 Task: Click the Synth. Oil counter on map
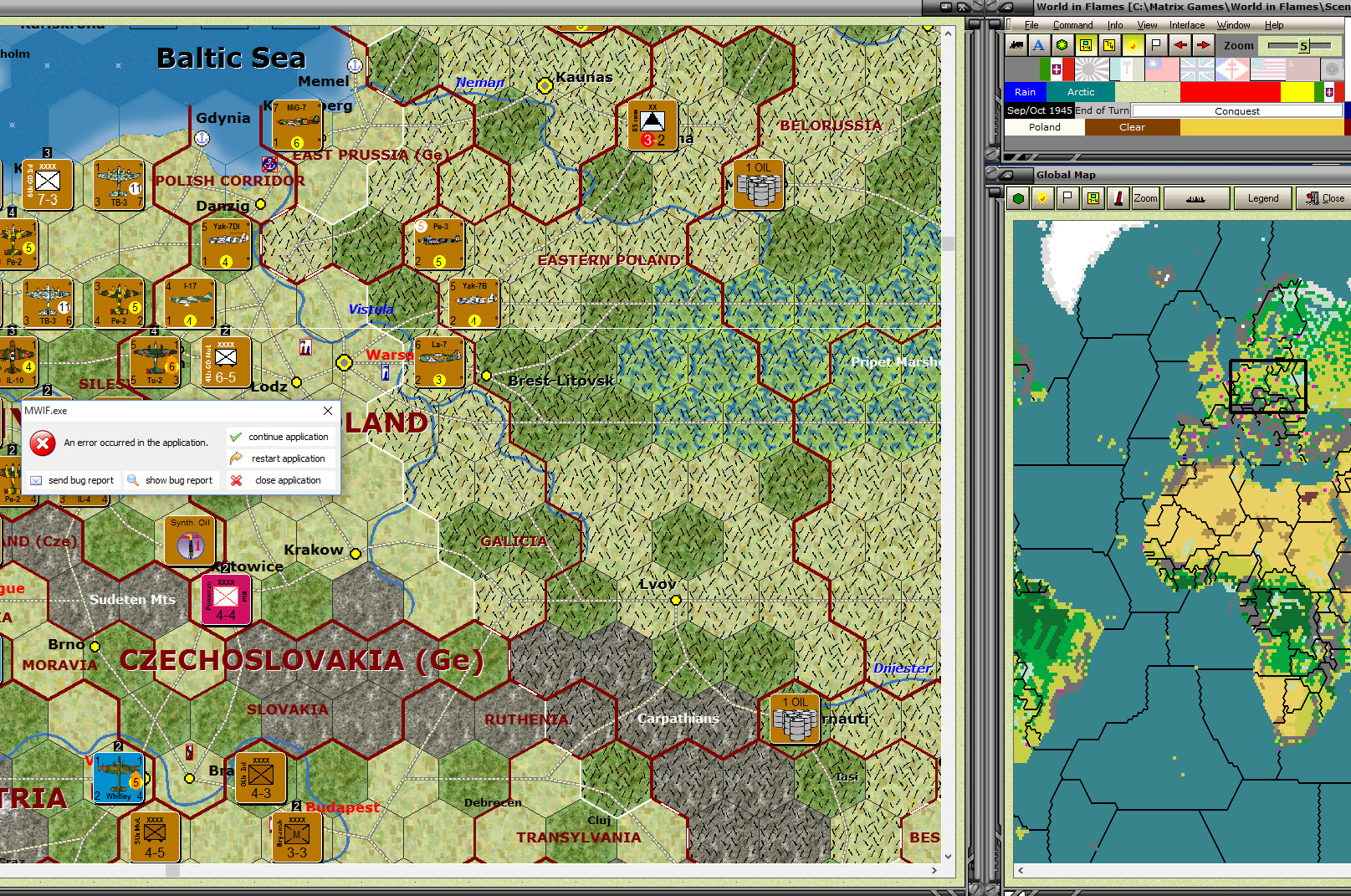[x=191, y=540]
